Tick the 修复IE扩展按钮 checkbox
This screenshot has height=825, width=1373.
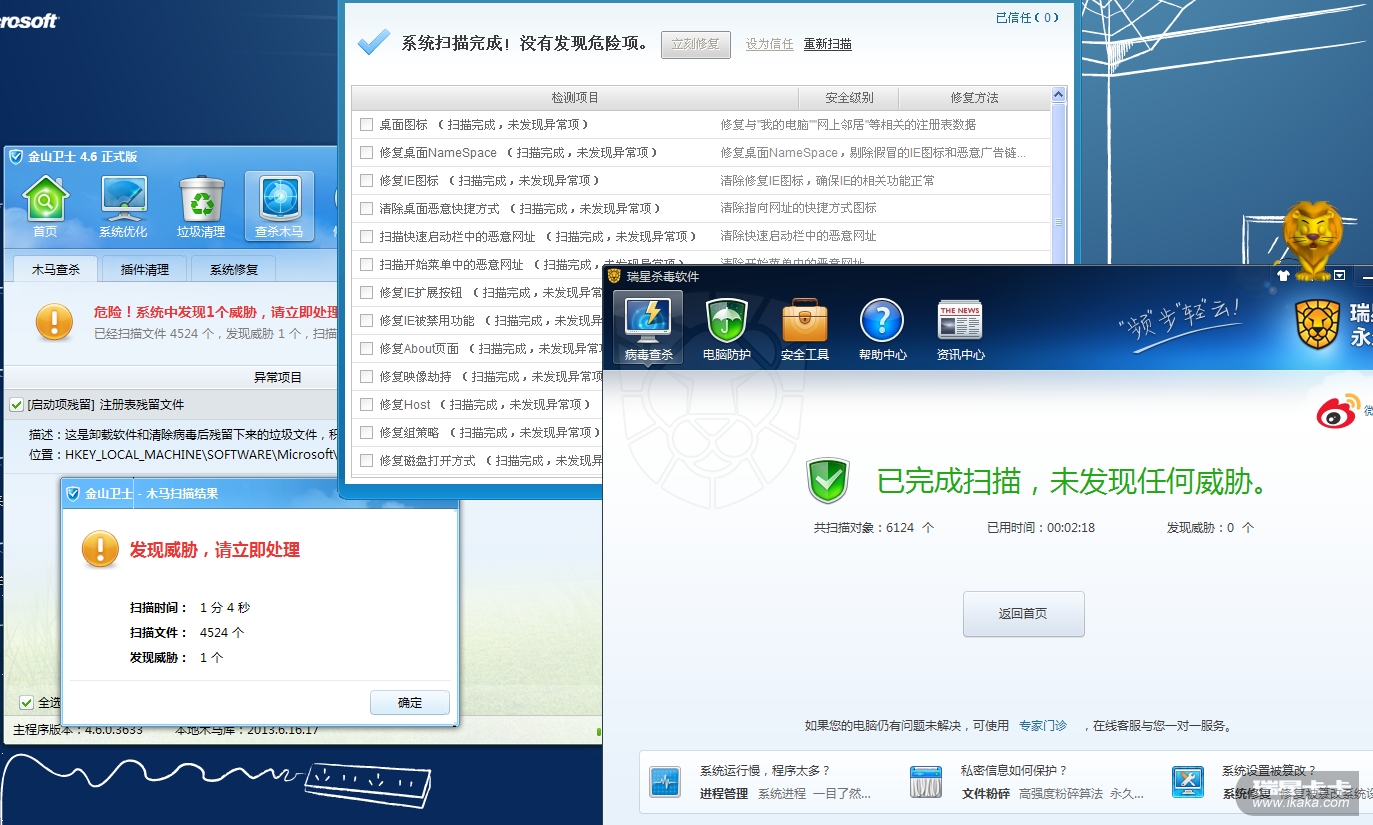click(x=367, y=293)
